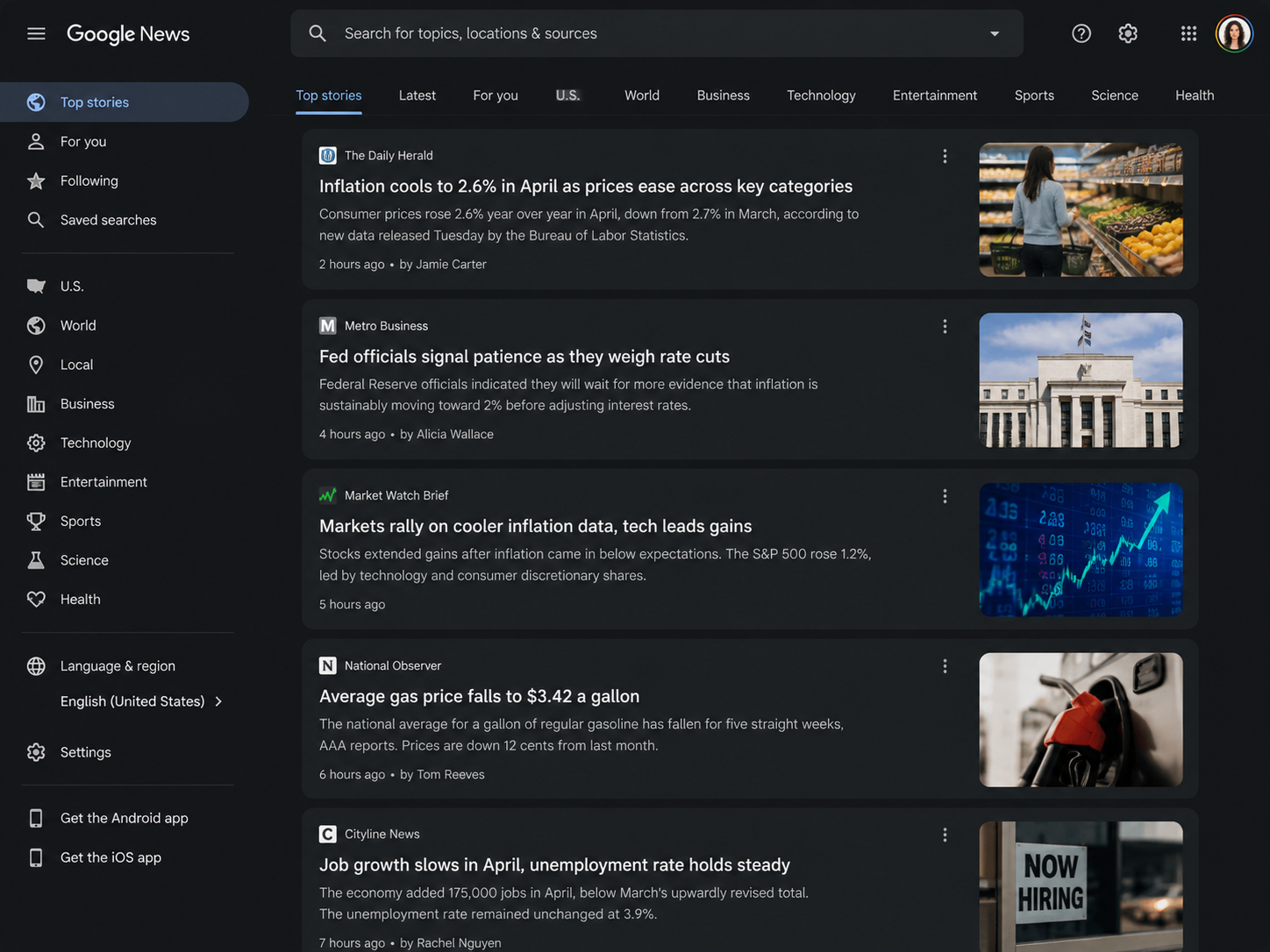Click the iOS app phone icon
Image resolution: width=1270 pixels, height=952 pixels.
(36, 857)
